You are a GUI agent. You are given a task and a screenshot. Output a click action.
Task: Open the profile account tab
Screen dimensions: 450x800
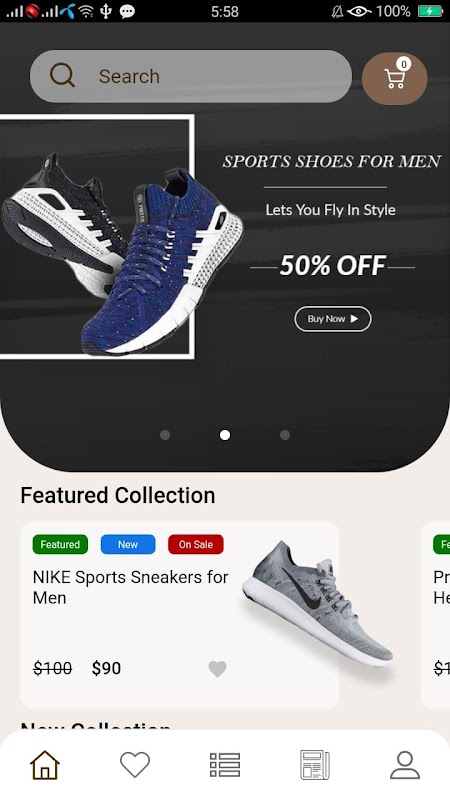(405, 765)
